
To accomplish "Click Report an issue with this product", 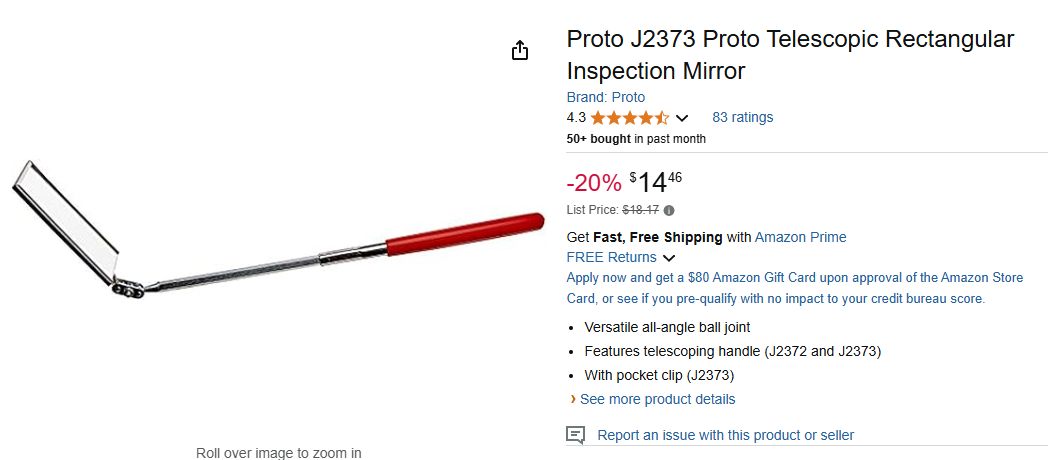I will 725,435.
